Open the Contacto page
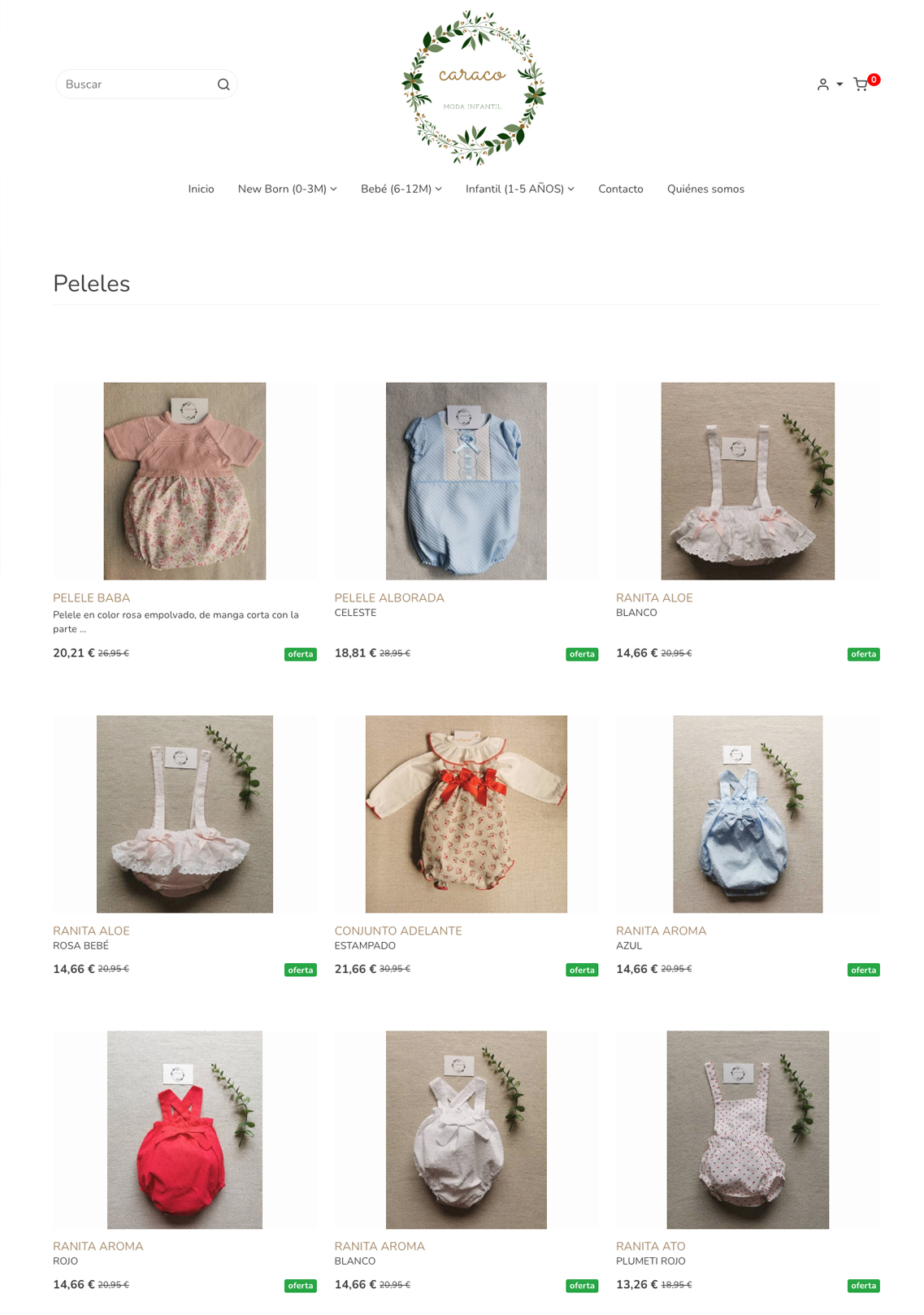The height and width of the screenshot is (1315, 924). [621, 189]
